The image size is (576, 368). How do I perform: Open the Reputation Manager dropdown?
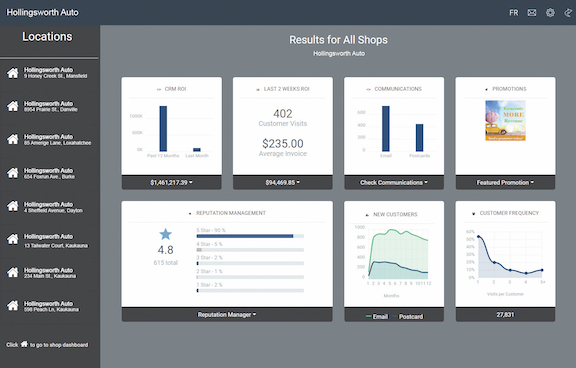227,315
